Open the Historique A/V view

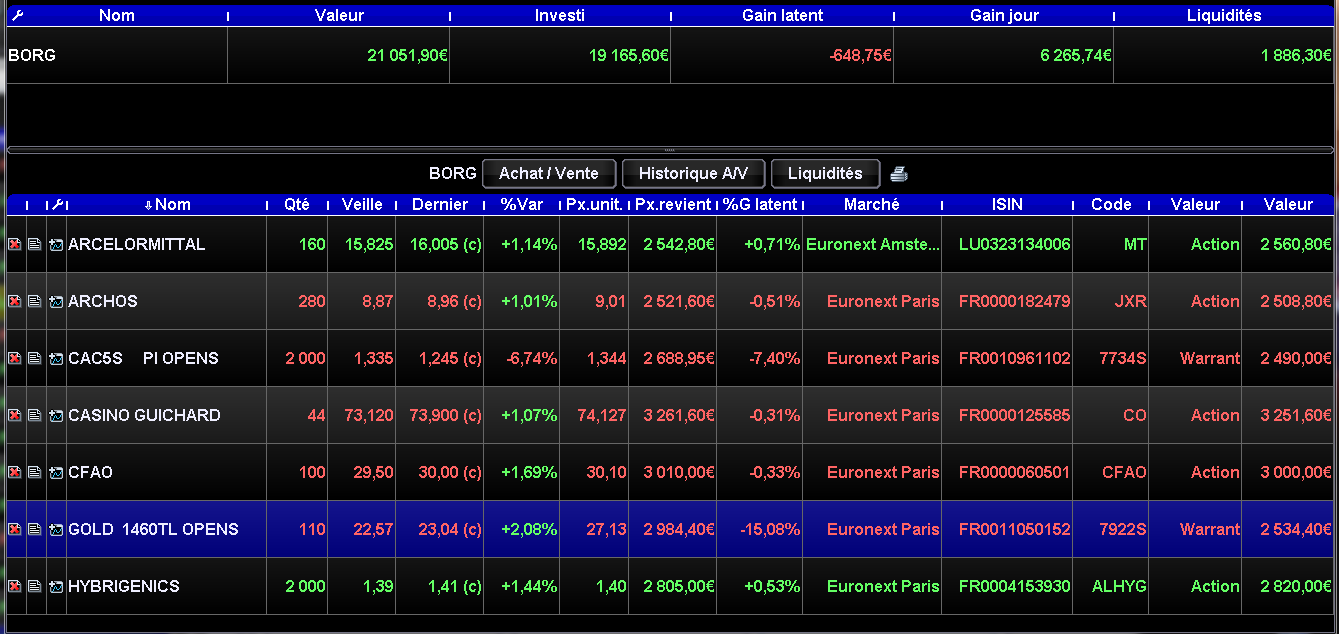[x=693, y=173]
